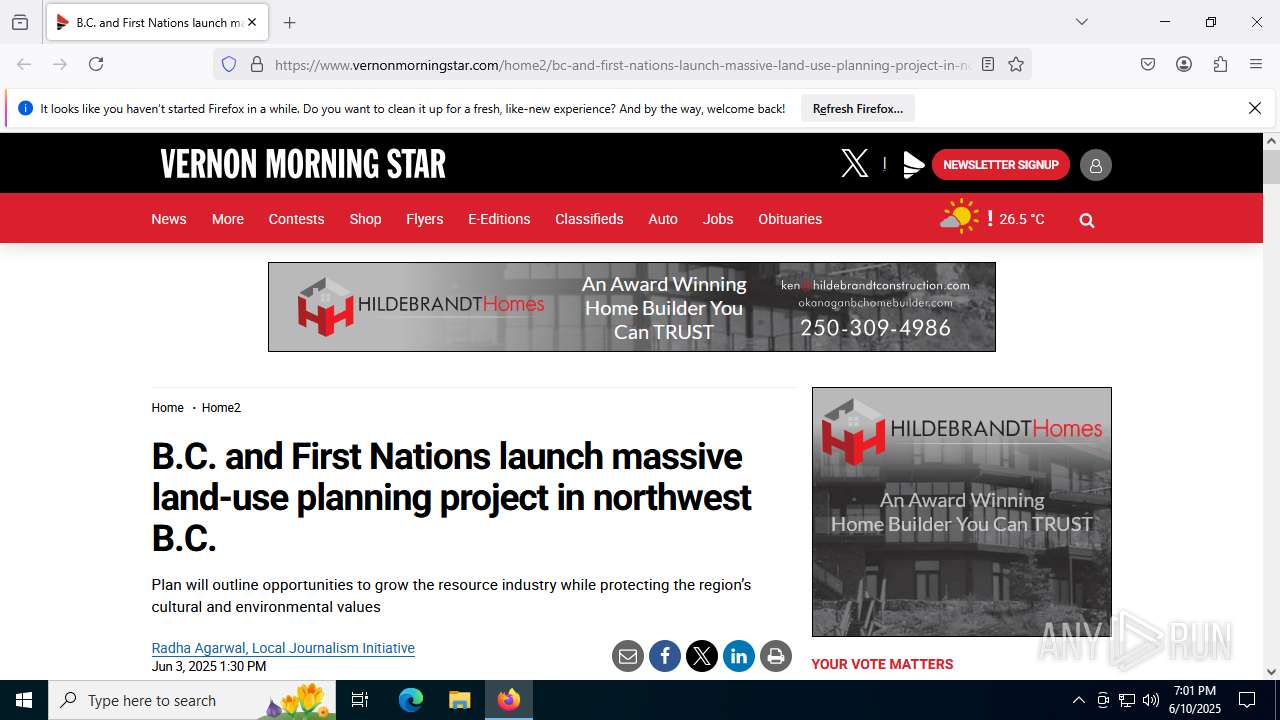Click the taskbar search box
1280x720 pixels.
192,700
